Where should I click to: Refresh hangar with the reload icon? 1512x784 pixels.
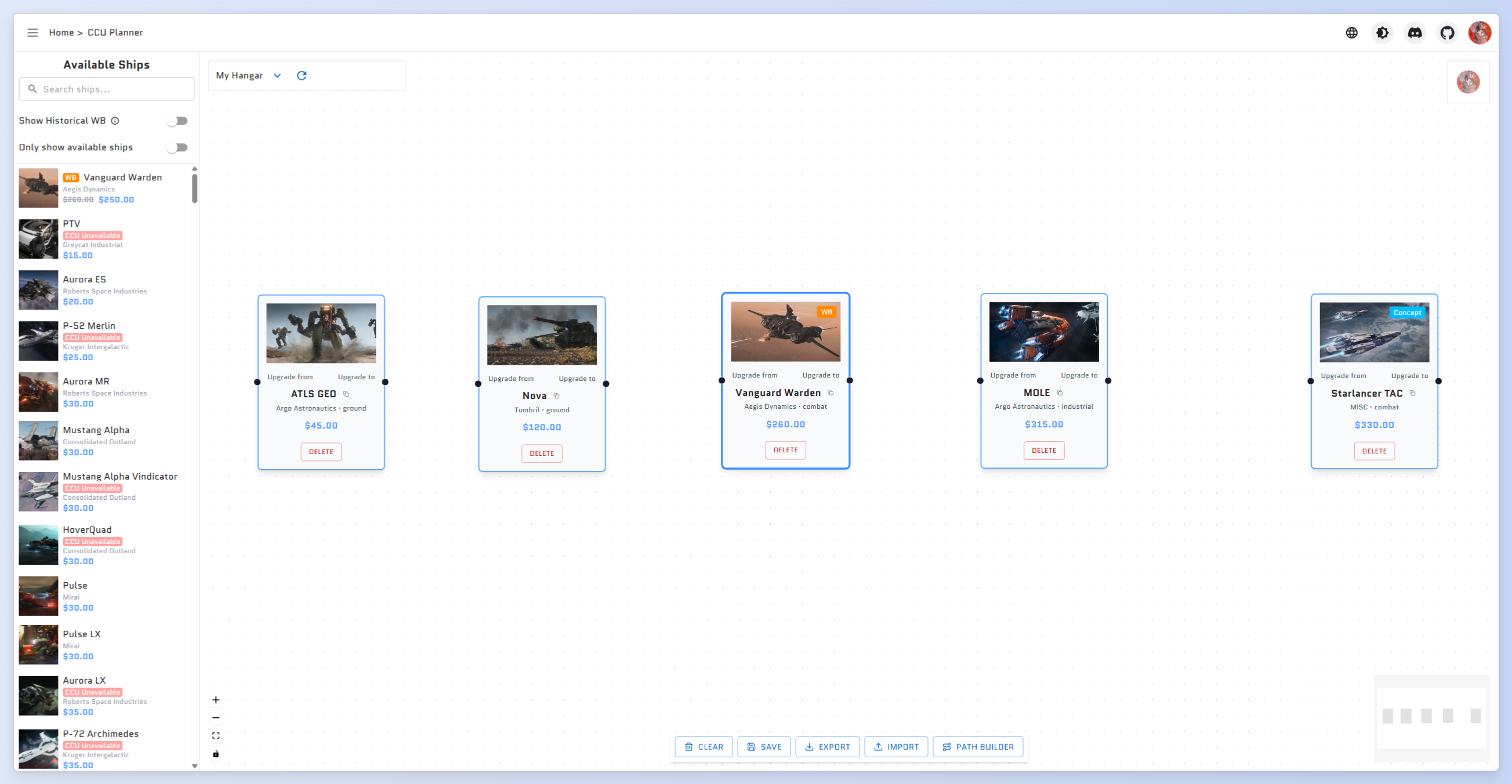302,76
